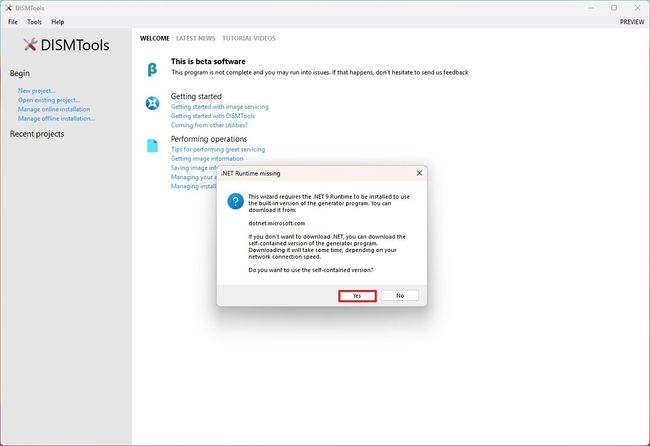Viewport: 650px width, 446px height.
Task: Open the Tools menu
Action: pos(34,22)
